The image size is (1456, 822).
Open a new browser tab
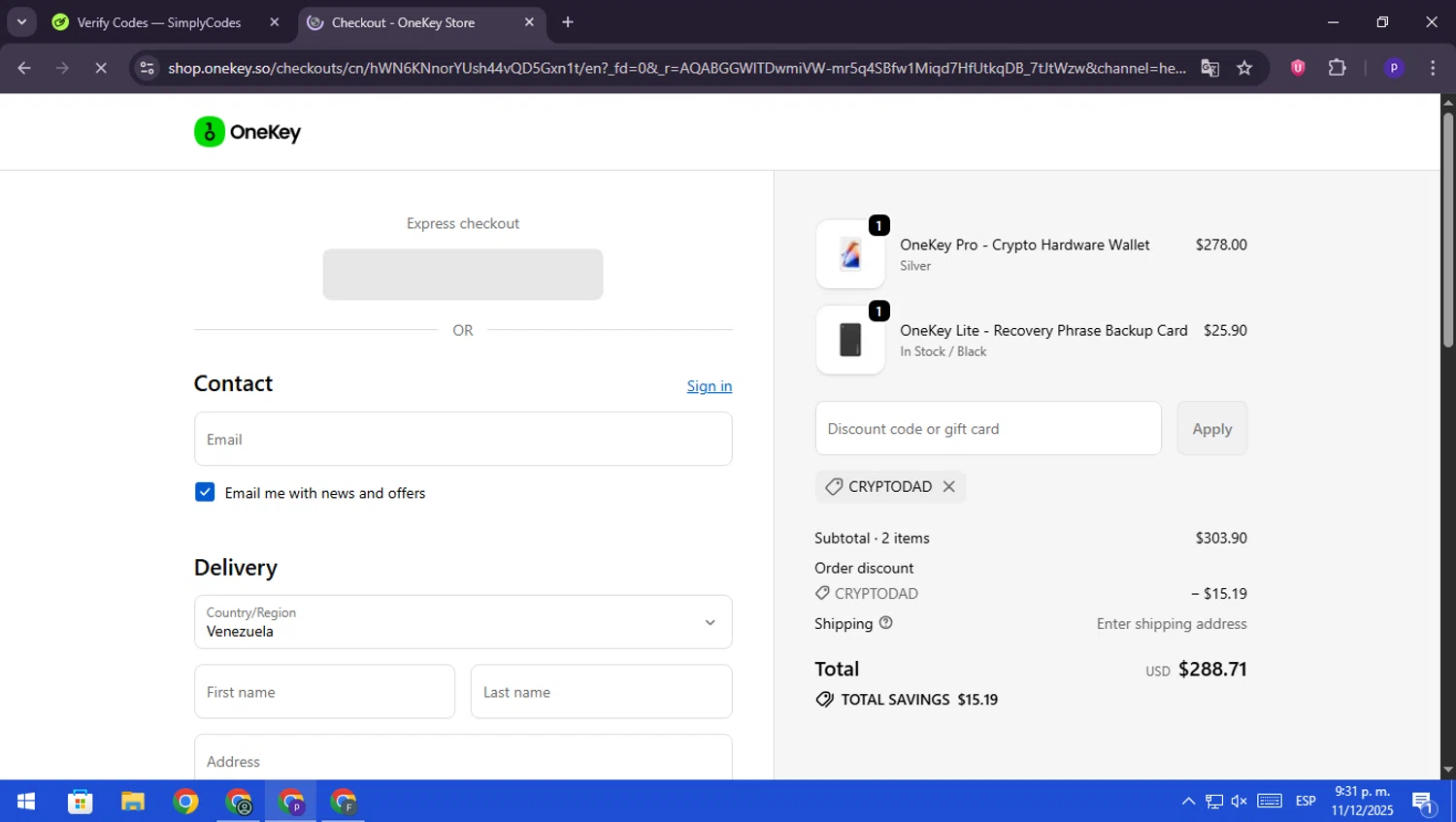coord(568,22)
